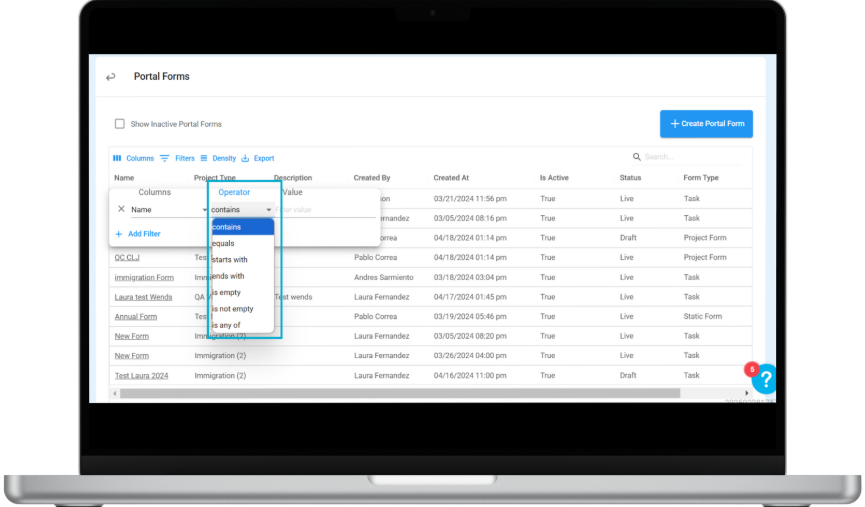Click the Export download icon
The image size is (865, 507).
point(245,158)
